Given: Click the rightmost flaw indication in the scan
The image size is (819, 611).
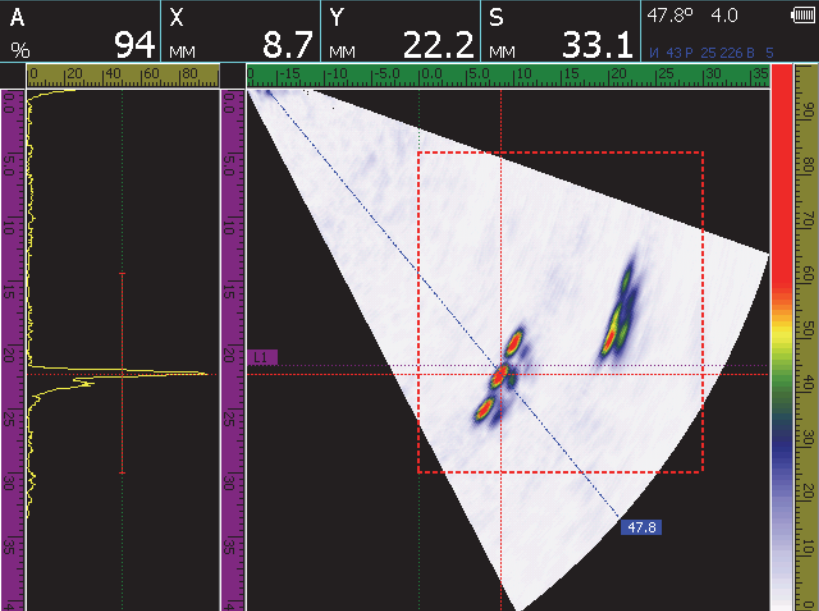Looking at the screenshot, I should pos(618,310).
